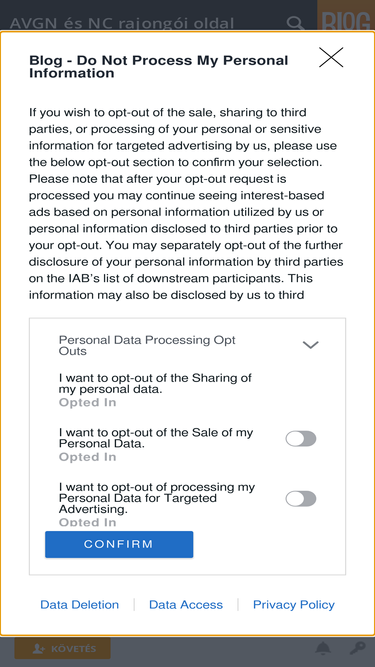Viewport: 375px width, 667px height.
Task: Open the Privacy Policy link
Action: click(x=294, y=604)
